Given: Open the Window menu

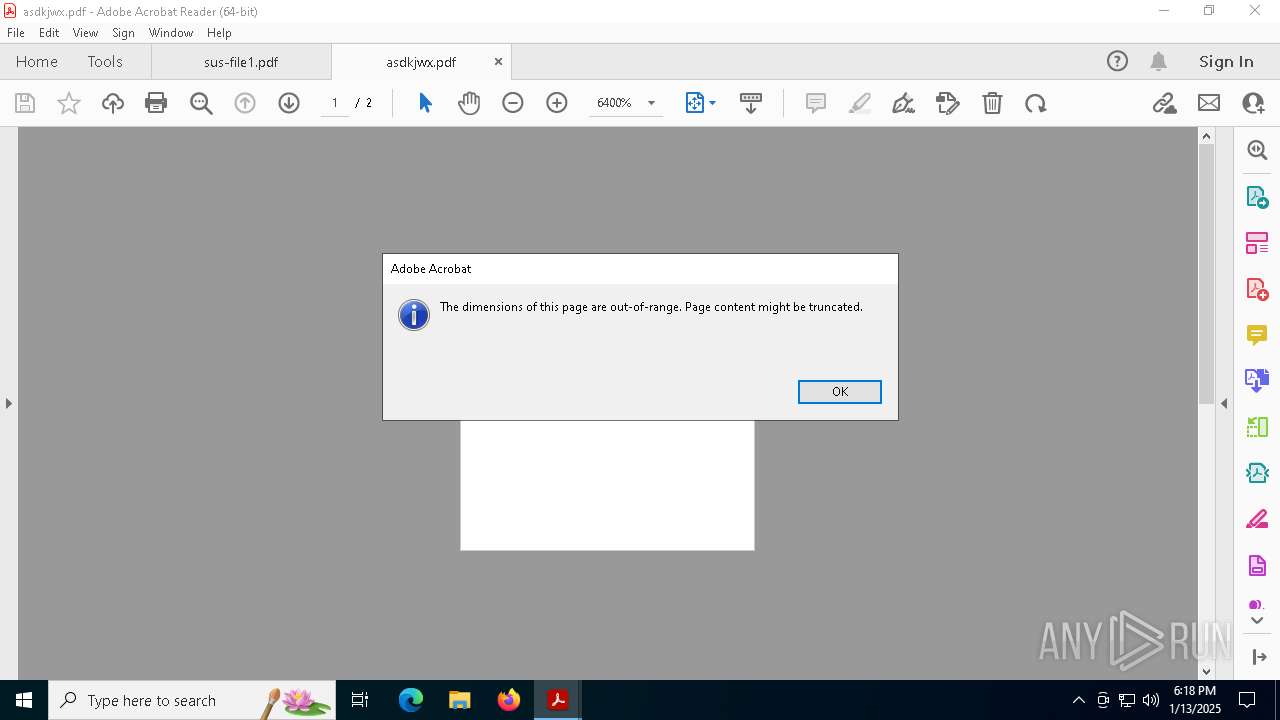Looking at the screenshot, I should [x=171, y=33].
